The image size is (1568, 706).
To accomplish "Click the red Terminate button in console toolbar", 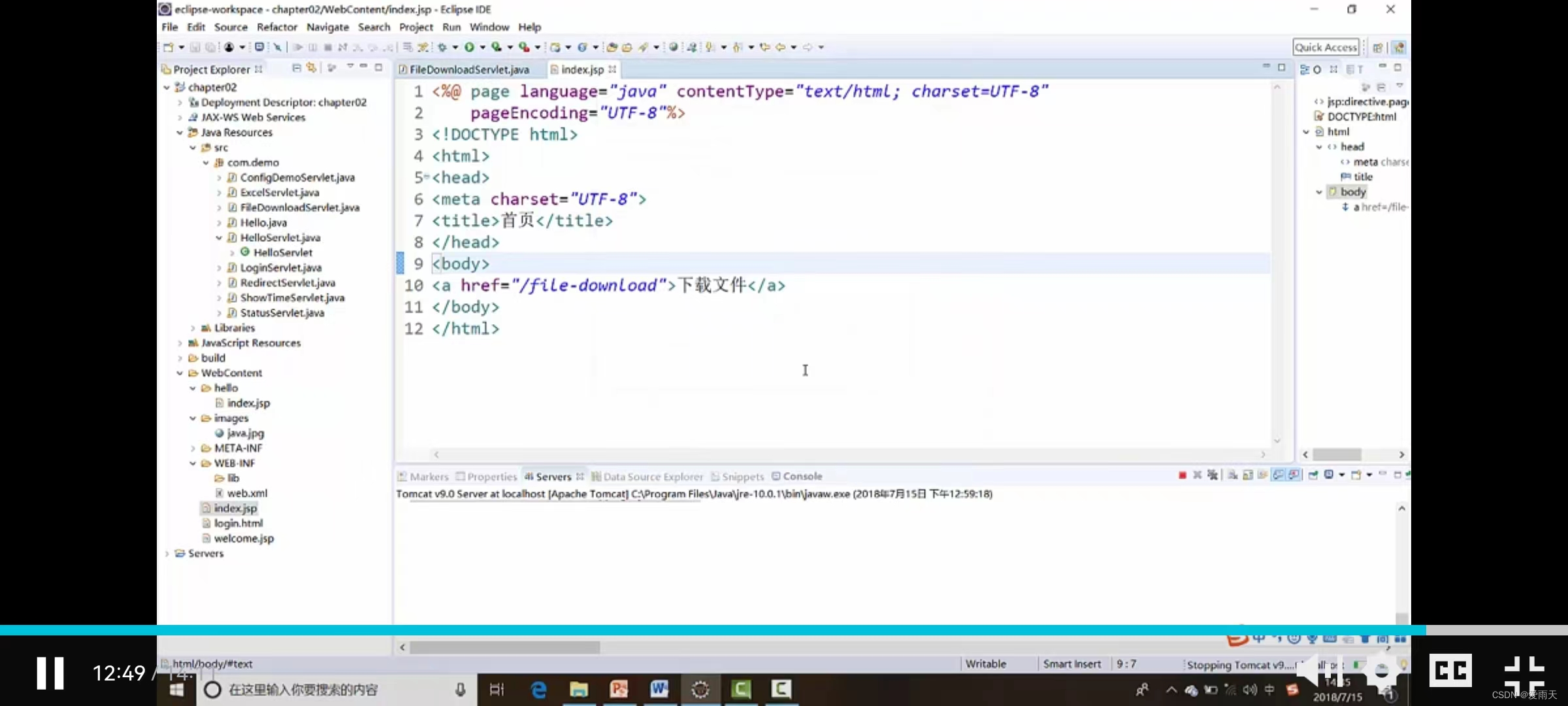I will click(1182, 475).
